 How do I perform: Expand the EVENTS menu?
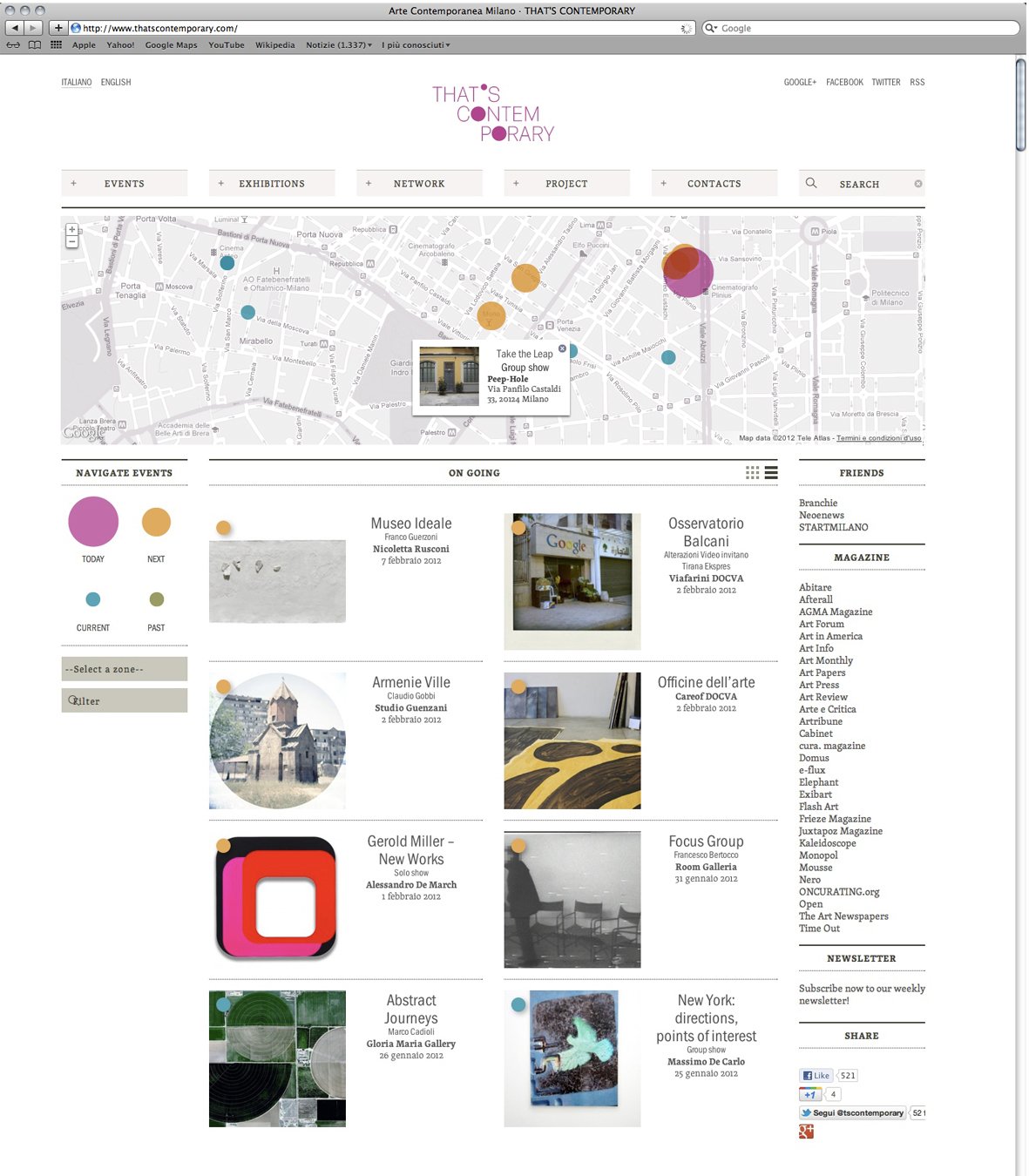pyautogui.click(x=125, y=183)
